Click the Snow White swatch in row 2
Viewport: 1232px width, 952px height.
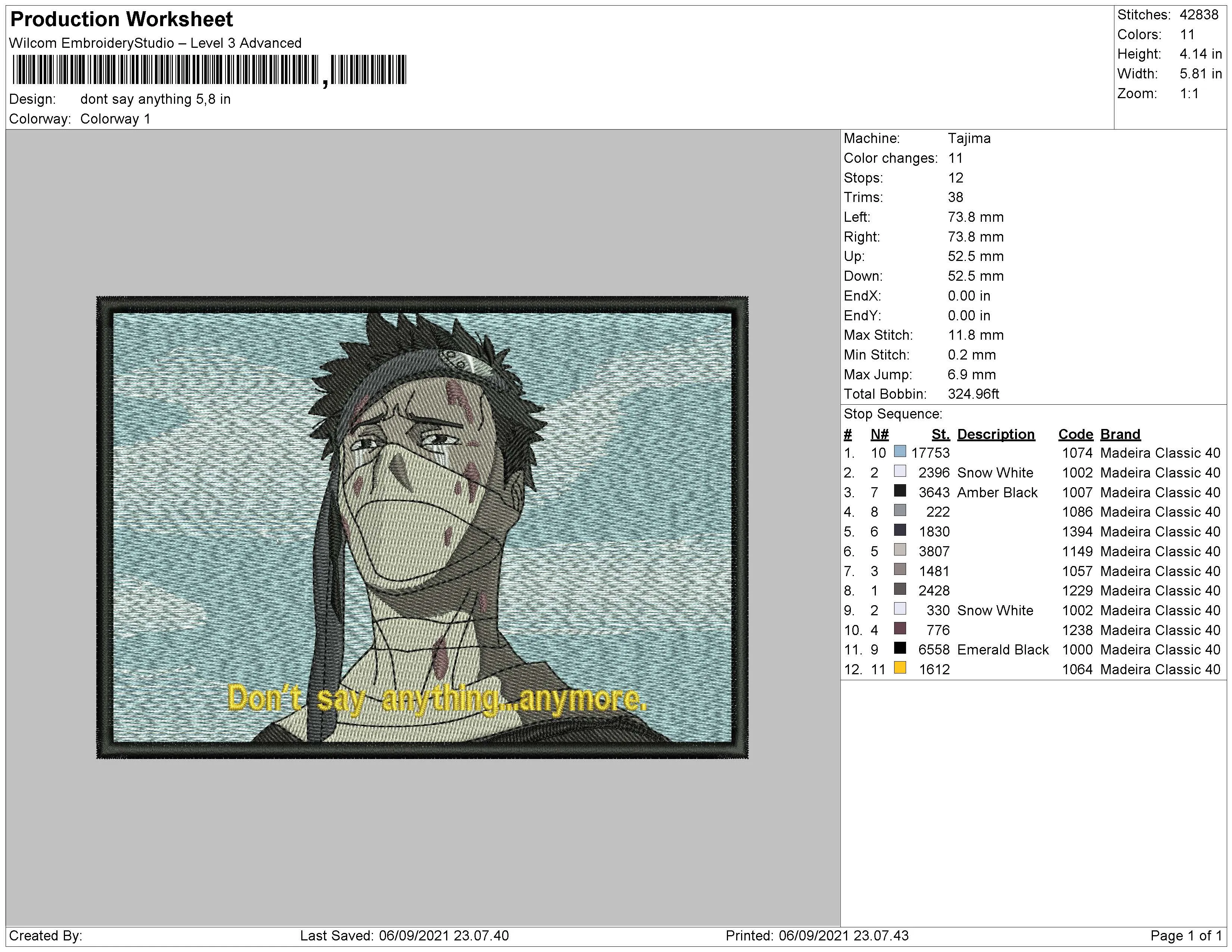pyautogui.click(x=900, y=471)
